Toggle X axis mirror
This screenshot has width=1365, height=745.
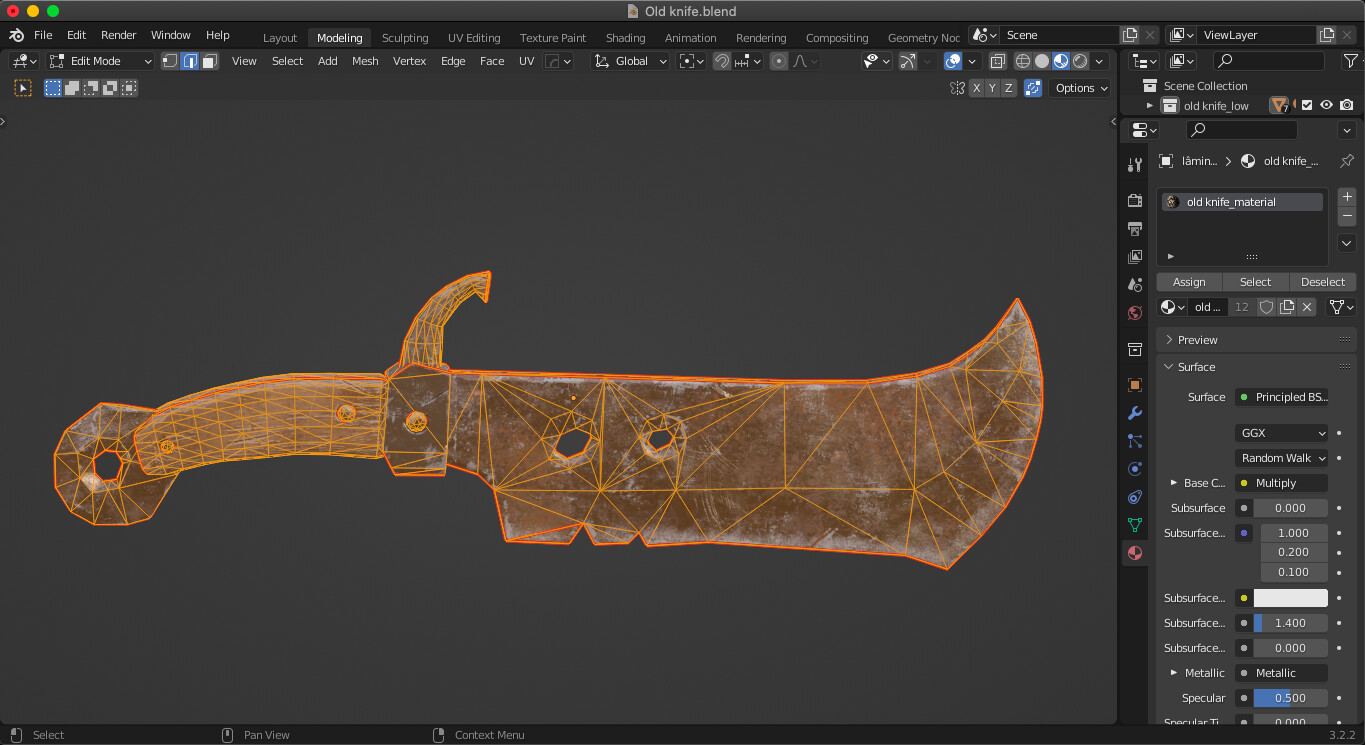(x=977, y=88)
